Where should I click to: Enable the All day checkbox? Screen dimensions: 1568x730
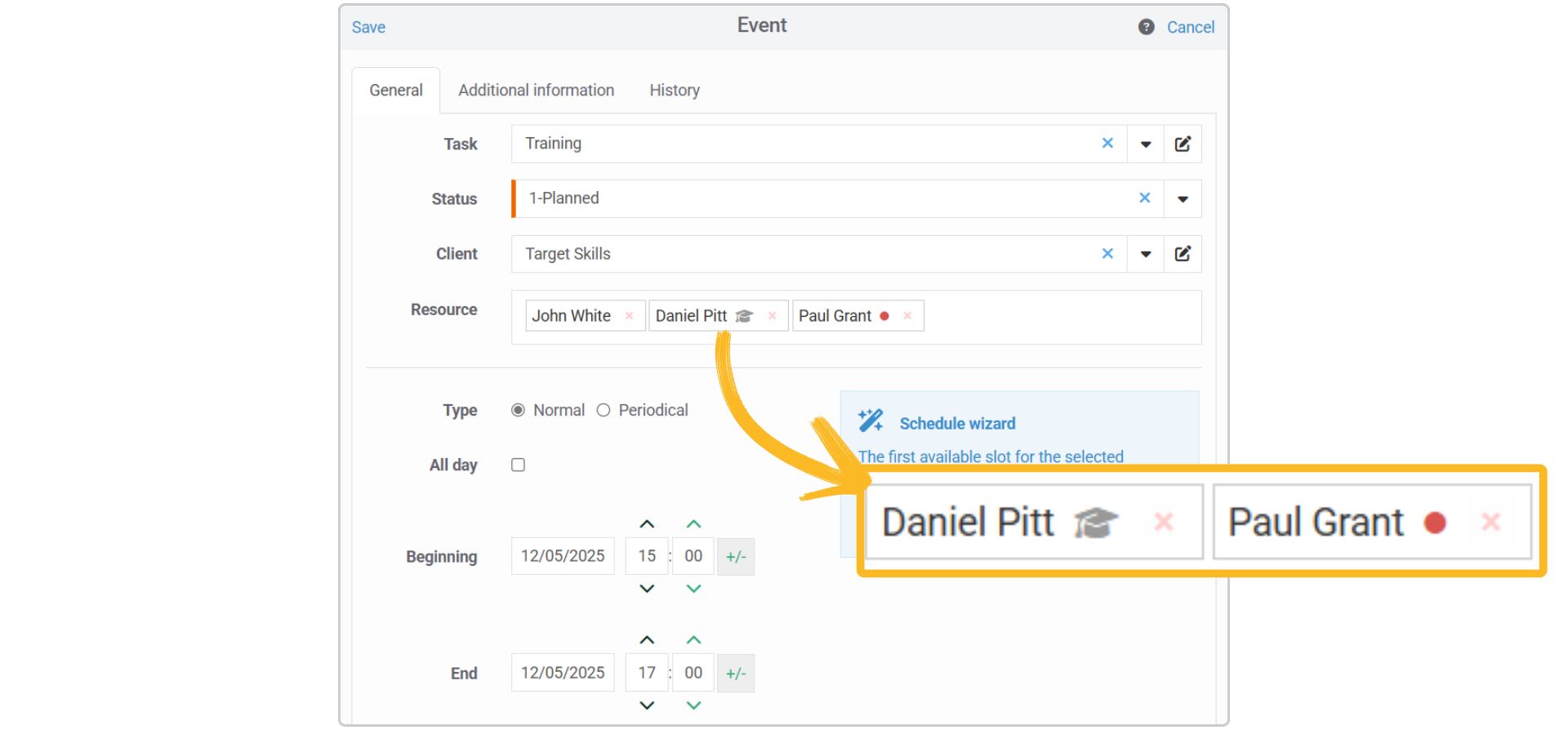click(x=518, y=465)
